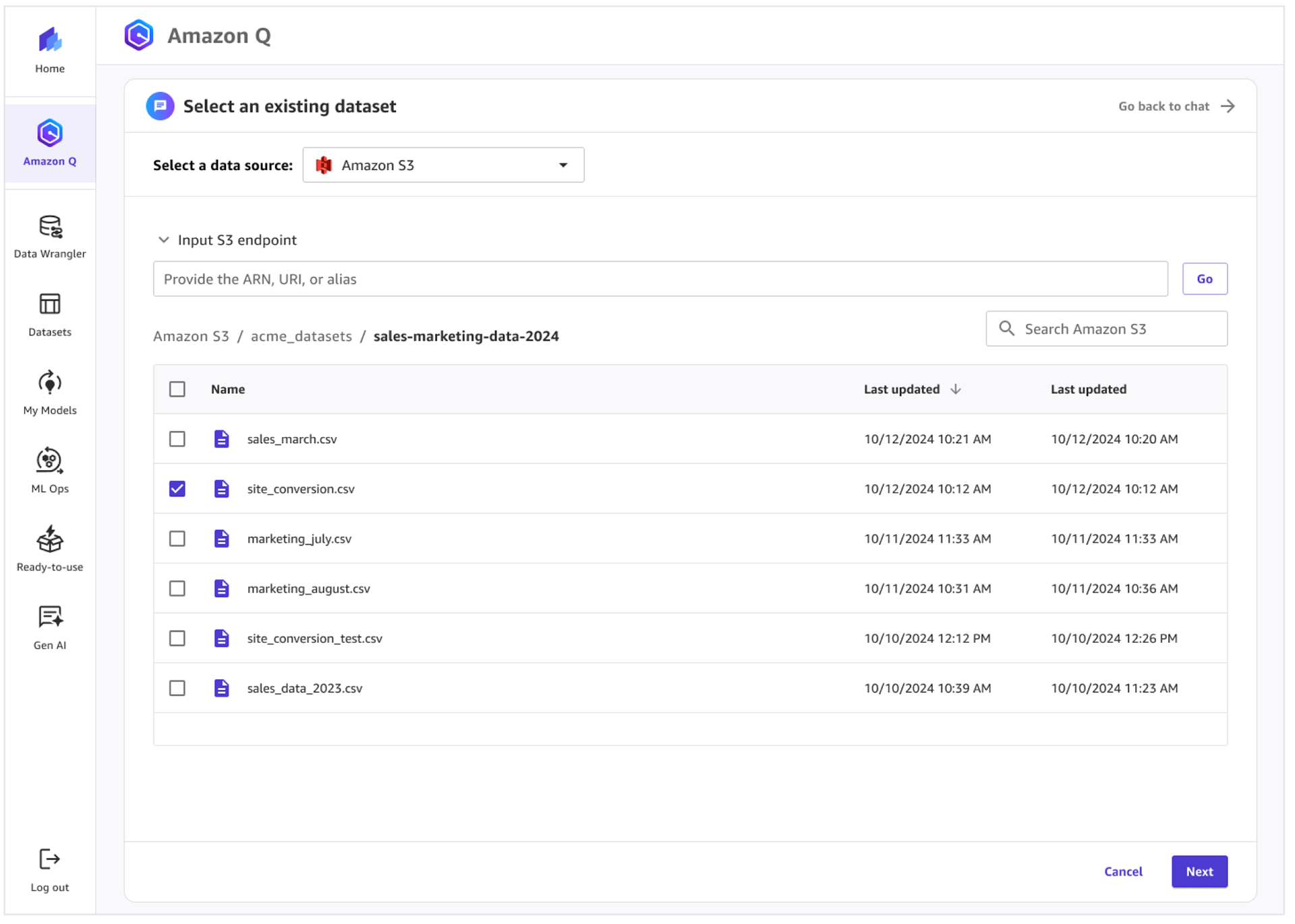
Task: Open the Home icon in sidebar
Action: pyautogui.click(x=50, y=40)
